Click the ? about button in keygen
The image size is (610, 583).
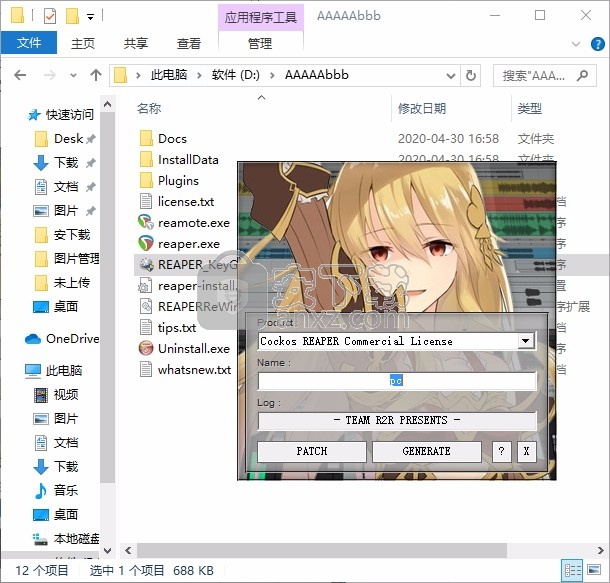click(501, 451)
